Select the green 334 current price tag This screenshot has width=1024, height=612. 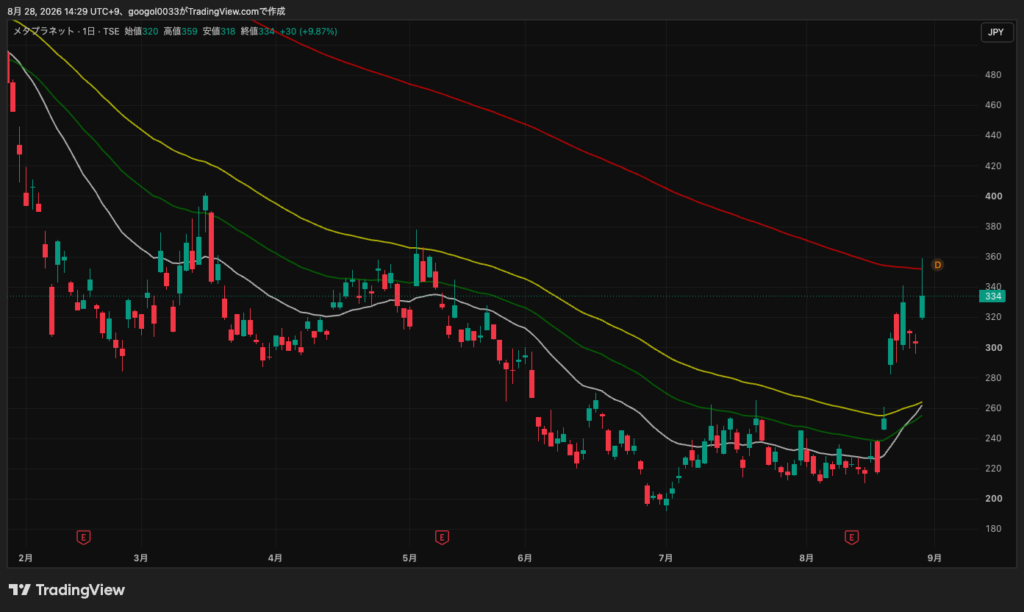[993, 296]
